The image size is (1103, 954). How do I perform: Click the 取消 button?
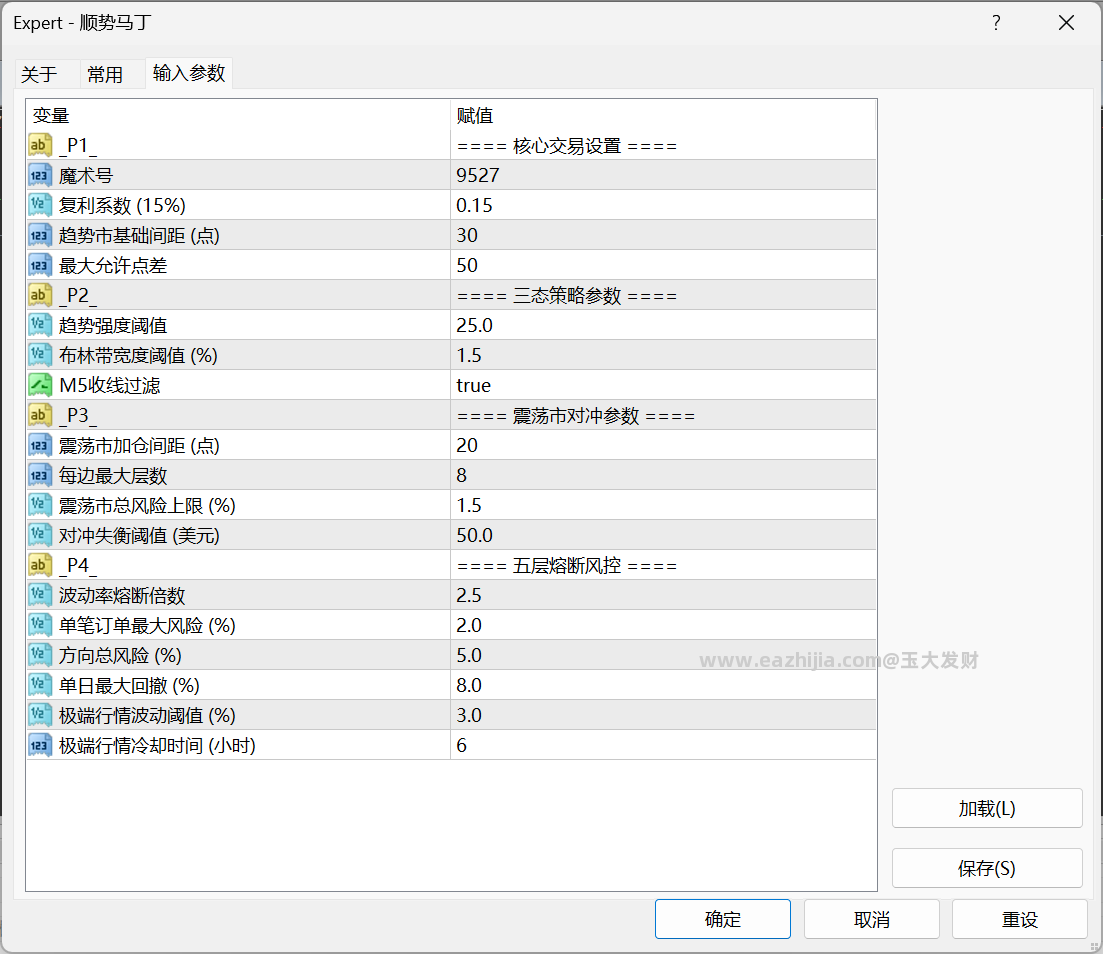pos(872,919)
